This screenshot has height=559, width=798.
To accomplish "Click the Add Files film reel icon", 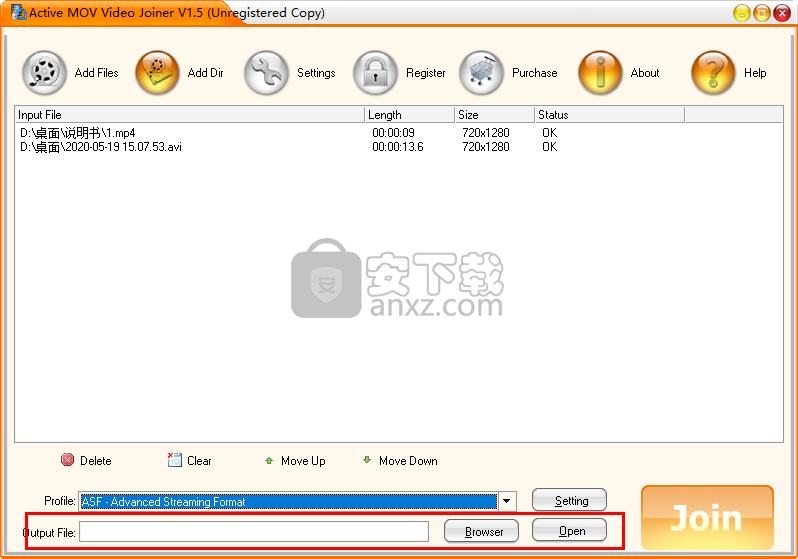I will click(45, 73).
